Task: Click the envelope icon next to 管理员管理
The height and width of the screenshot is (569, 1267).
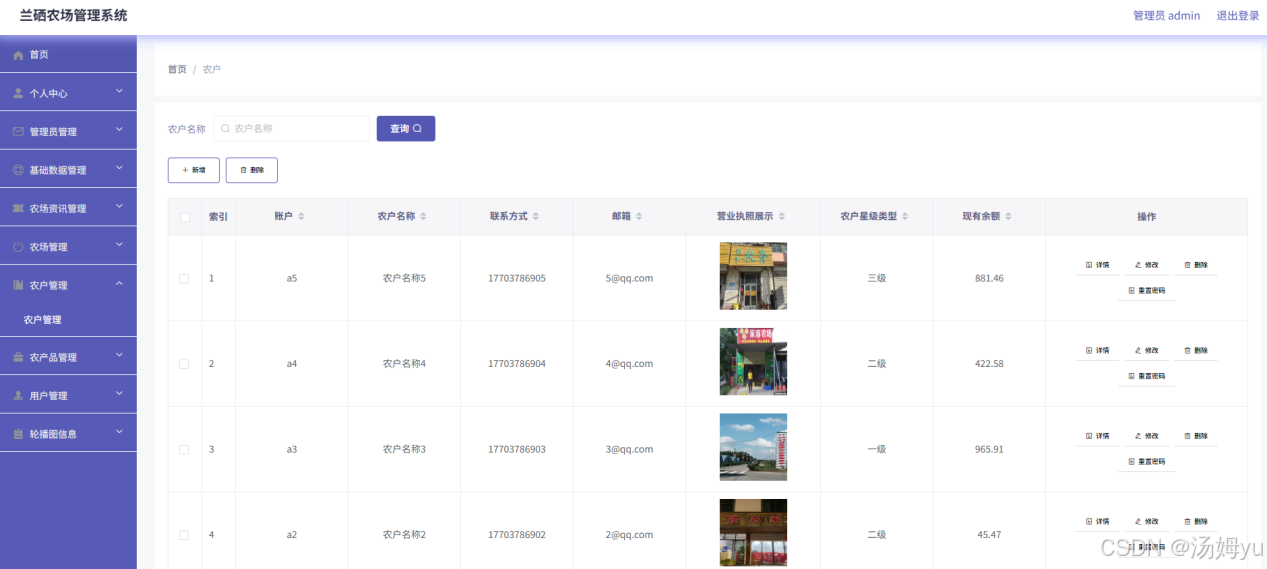Action: pyautogui.click(x=18, y=131)
